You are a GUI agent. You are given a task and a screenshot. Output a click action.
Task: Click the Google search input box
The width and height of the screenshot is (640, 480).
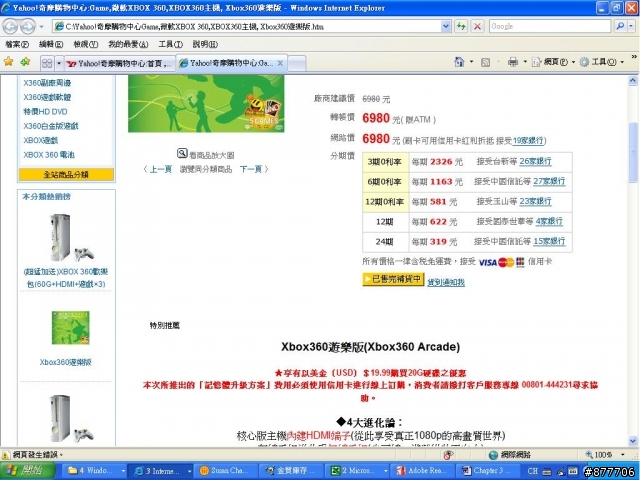point(549,27)
